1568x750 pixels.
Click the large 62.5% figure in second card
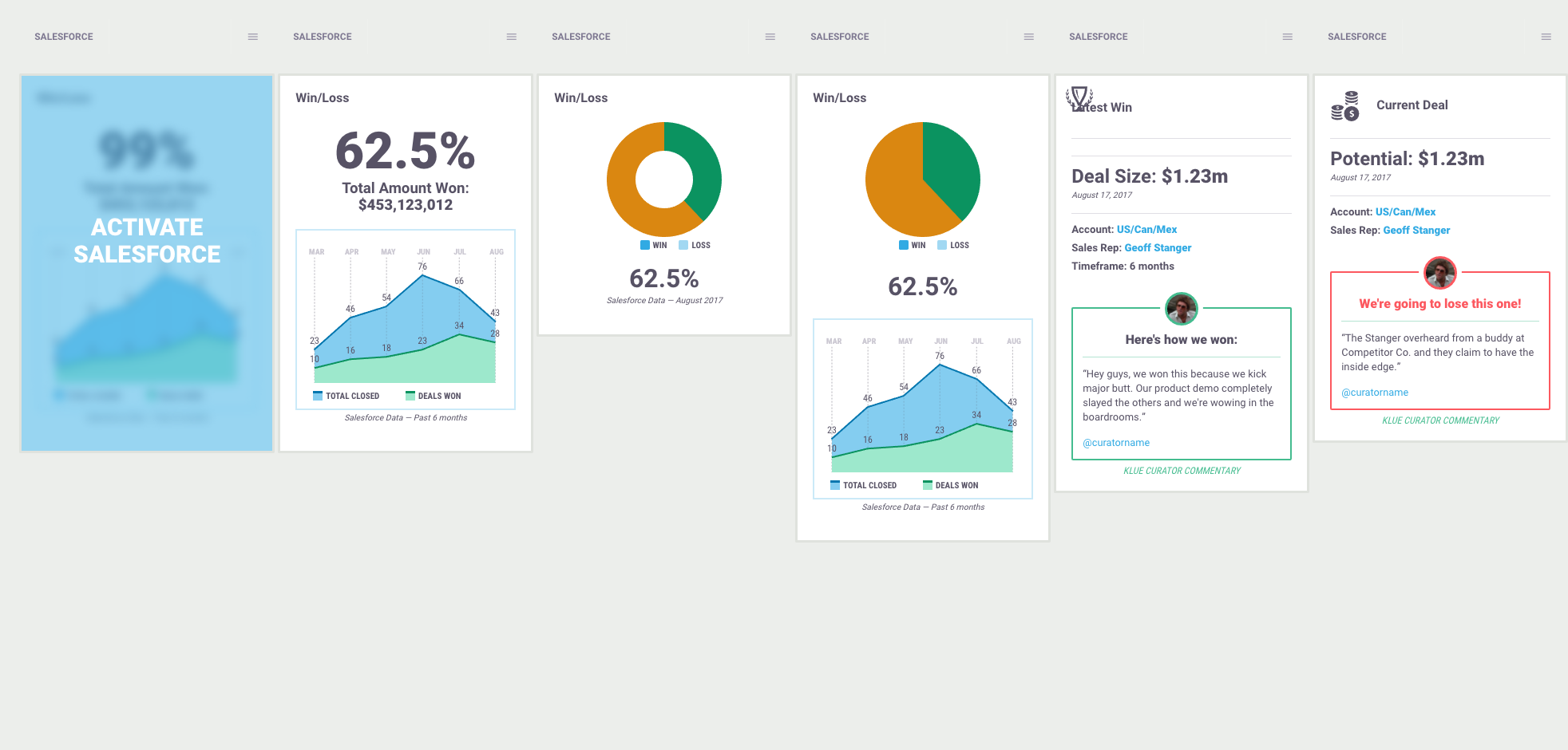pyautogui.click(x=406, y=151)
